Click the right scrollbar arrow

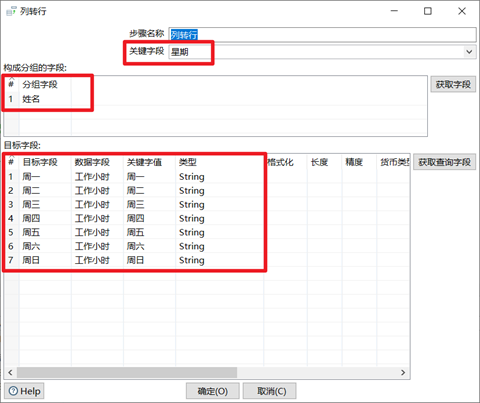(x=403, y=372)
